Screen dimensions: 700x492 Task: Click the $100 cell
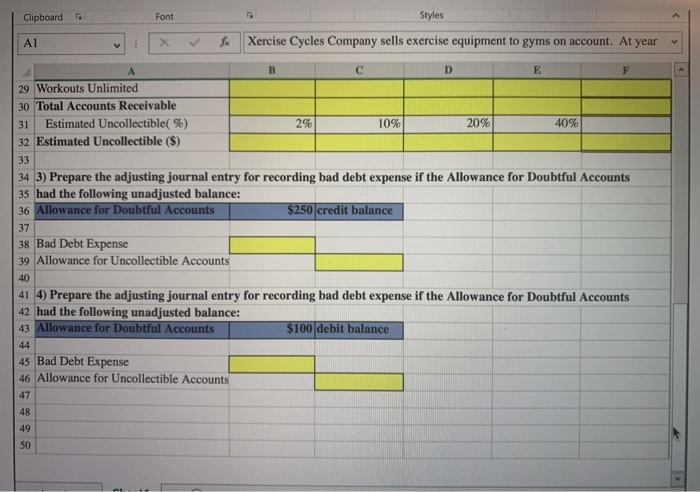pyautogui.click(x=272, y=329)
